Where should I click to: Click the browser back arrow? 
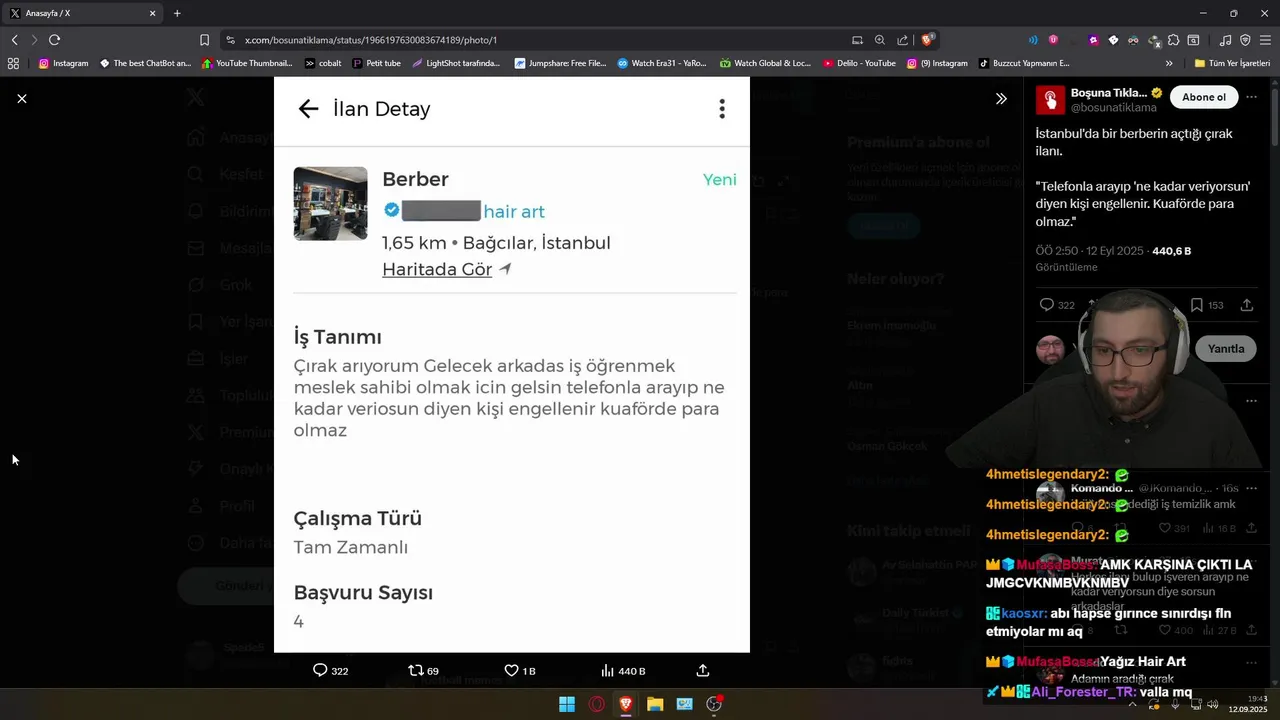(x=14, y=40)
